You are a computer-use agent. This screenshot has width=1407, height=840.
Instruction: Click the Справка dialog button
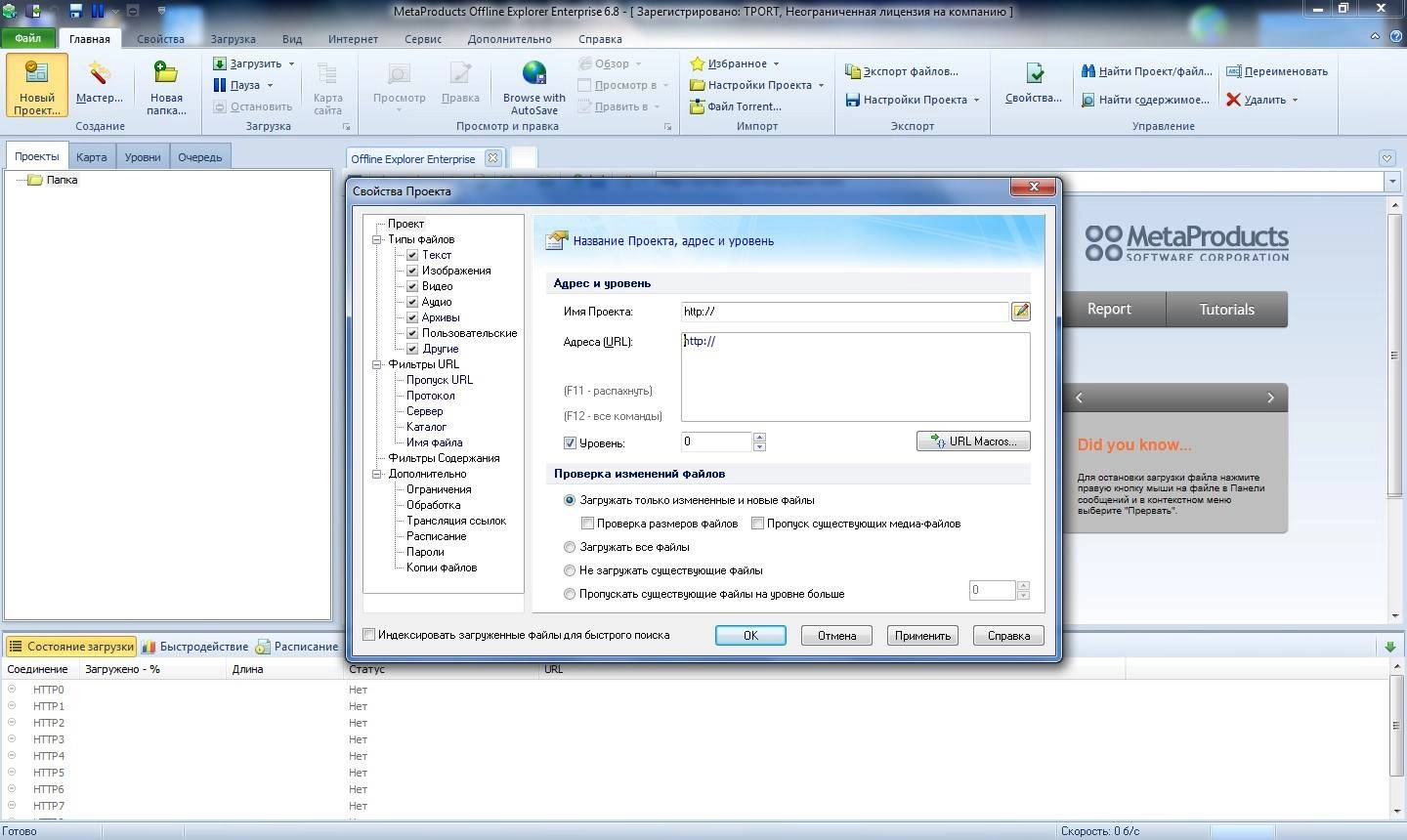pos(1008,635)
